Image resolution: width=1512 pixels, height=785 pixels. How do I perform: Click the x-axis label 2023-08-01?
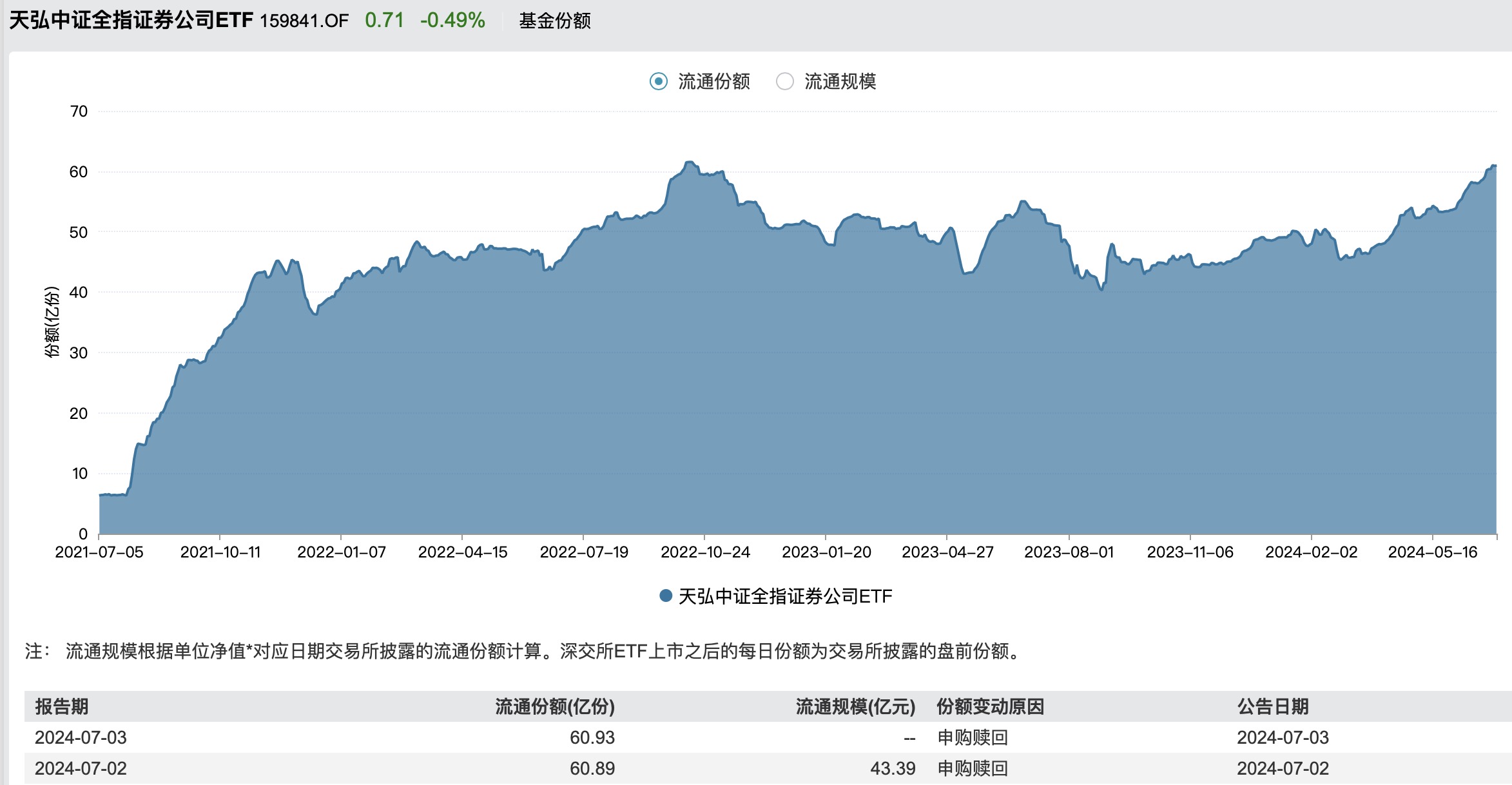click(x=1069, y=552)
